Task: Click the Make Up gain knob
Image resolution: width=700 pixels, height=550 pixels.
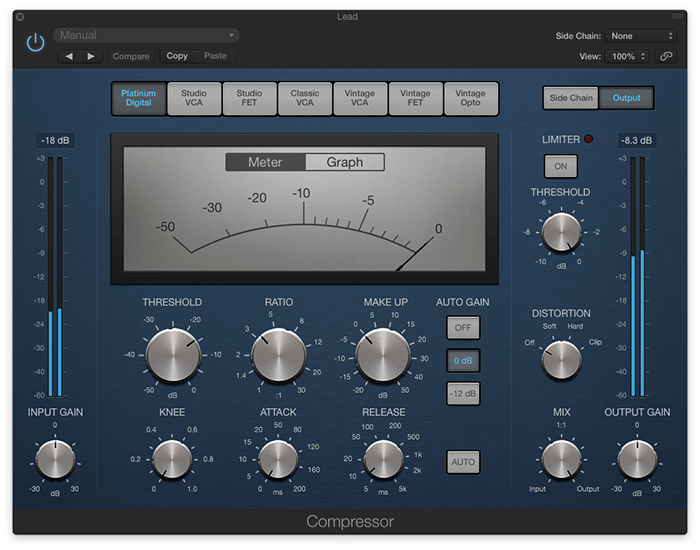Action: click(385, 355)
